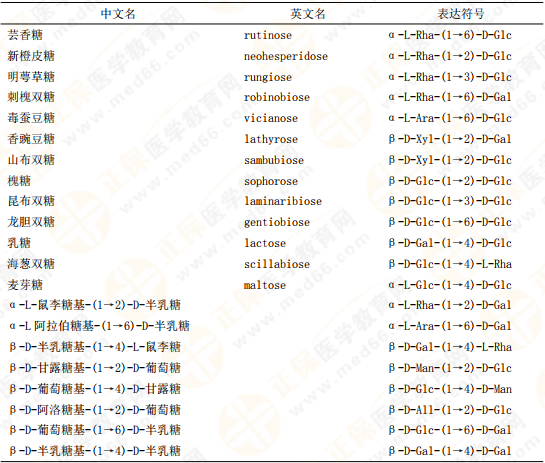This screenshot has width=545, height=463.
Task: Select the lathyrose cell
Action: click(271, 139)
